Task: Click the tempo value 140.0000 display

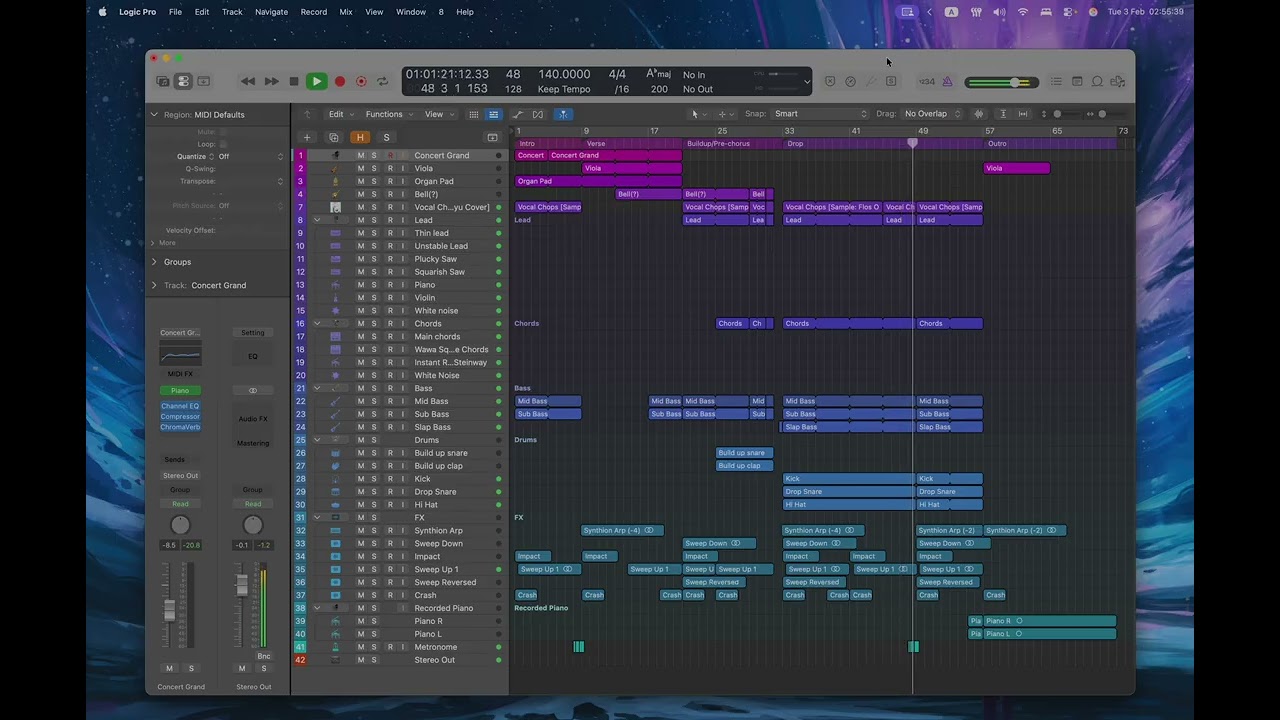Action: tap(564, 74)
